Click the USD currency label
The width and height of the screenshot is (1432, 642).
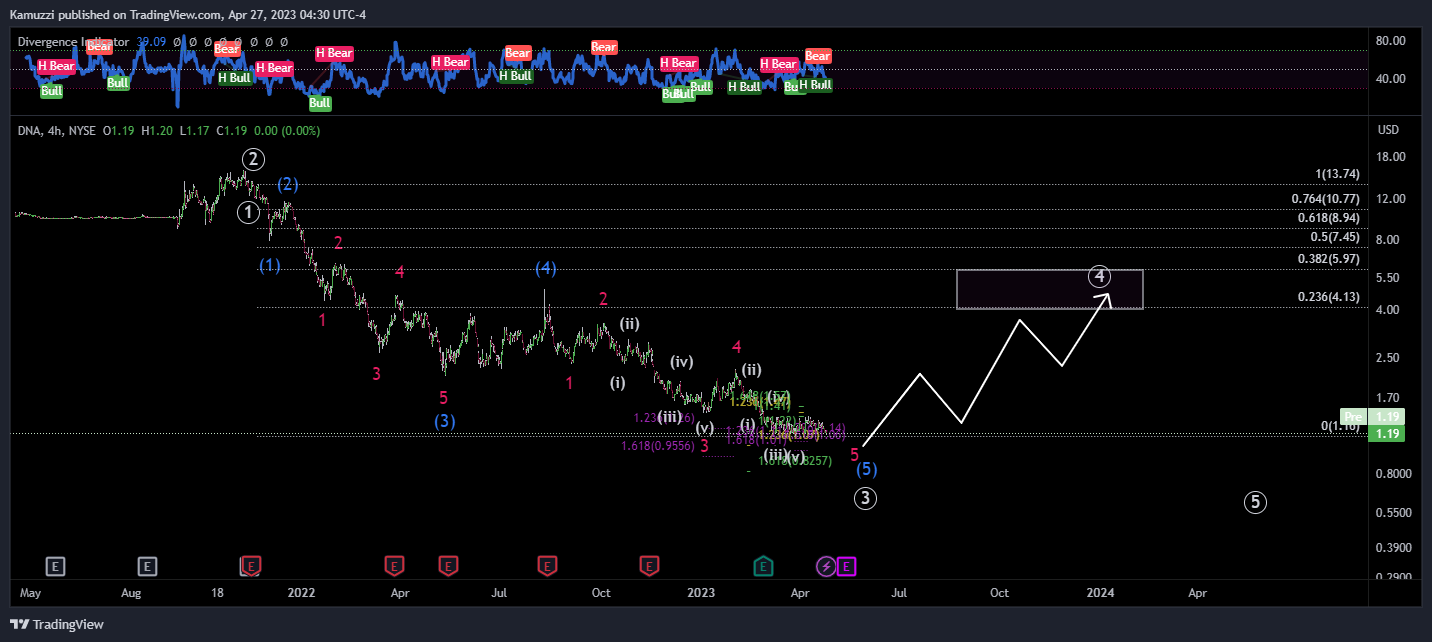point(1388,130)
